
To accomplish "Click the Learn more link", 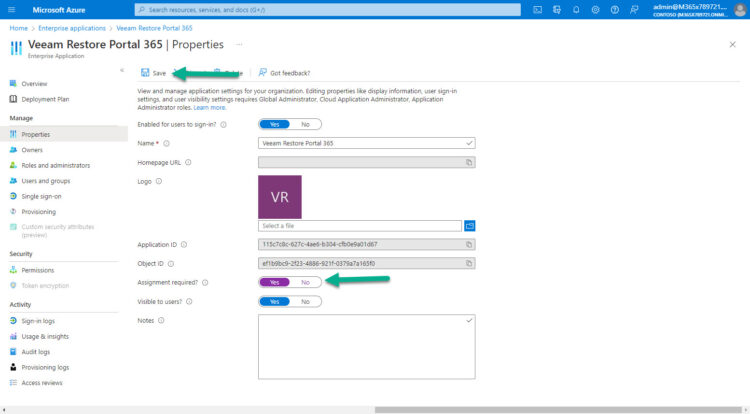I will click(x=210, y=108).
